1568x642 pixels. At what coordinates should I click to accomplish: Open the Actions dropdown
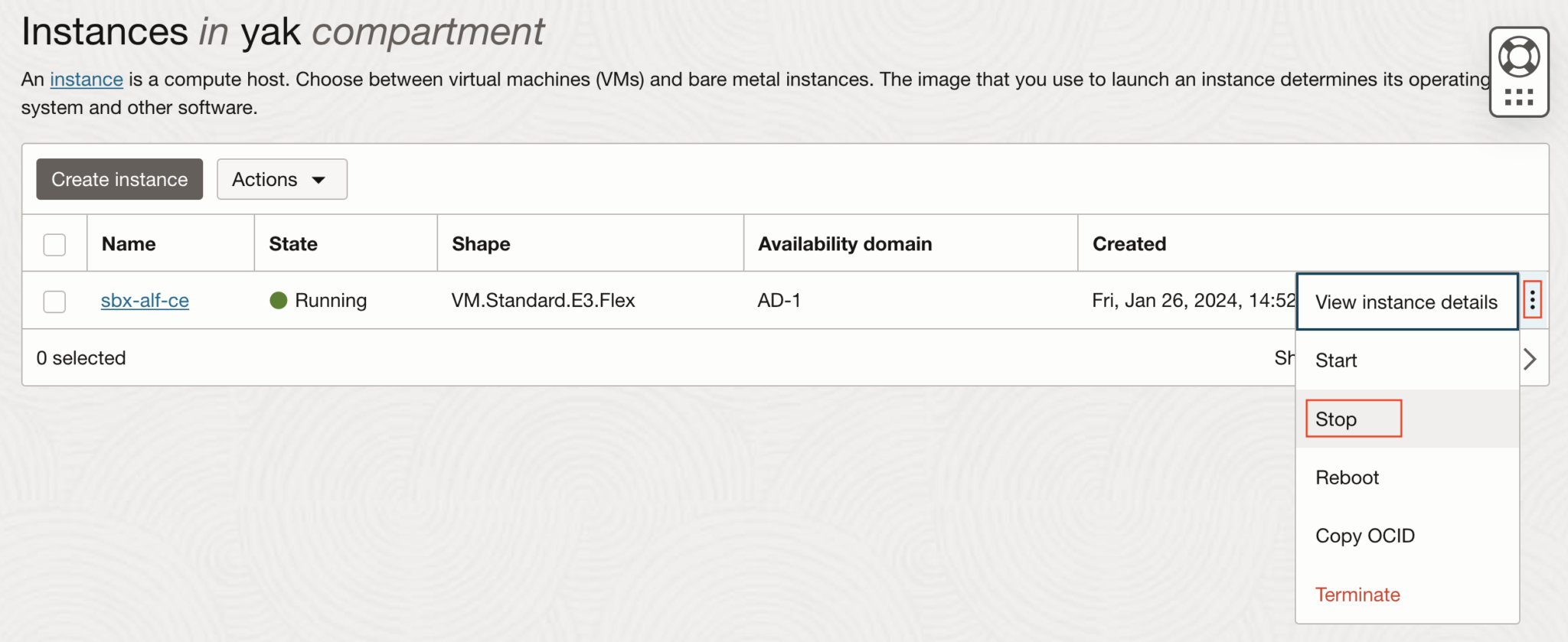[x=282, y=179]
